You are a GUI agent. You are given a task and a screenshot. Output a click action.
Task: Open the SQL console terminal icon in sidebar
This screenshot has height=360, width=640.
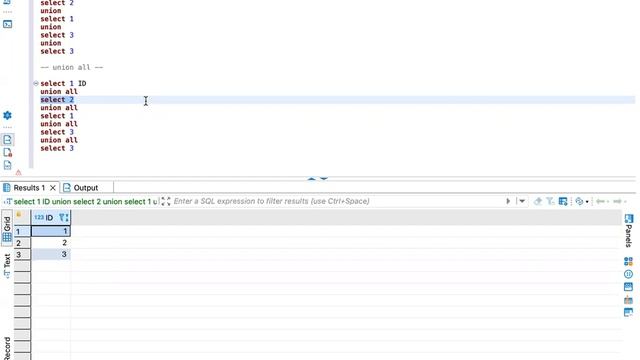click(7, 24)
